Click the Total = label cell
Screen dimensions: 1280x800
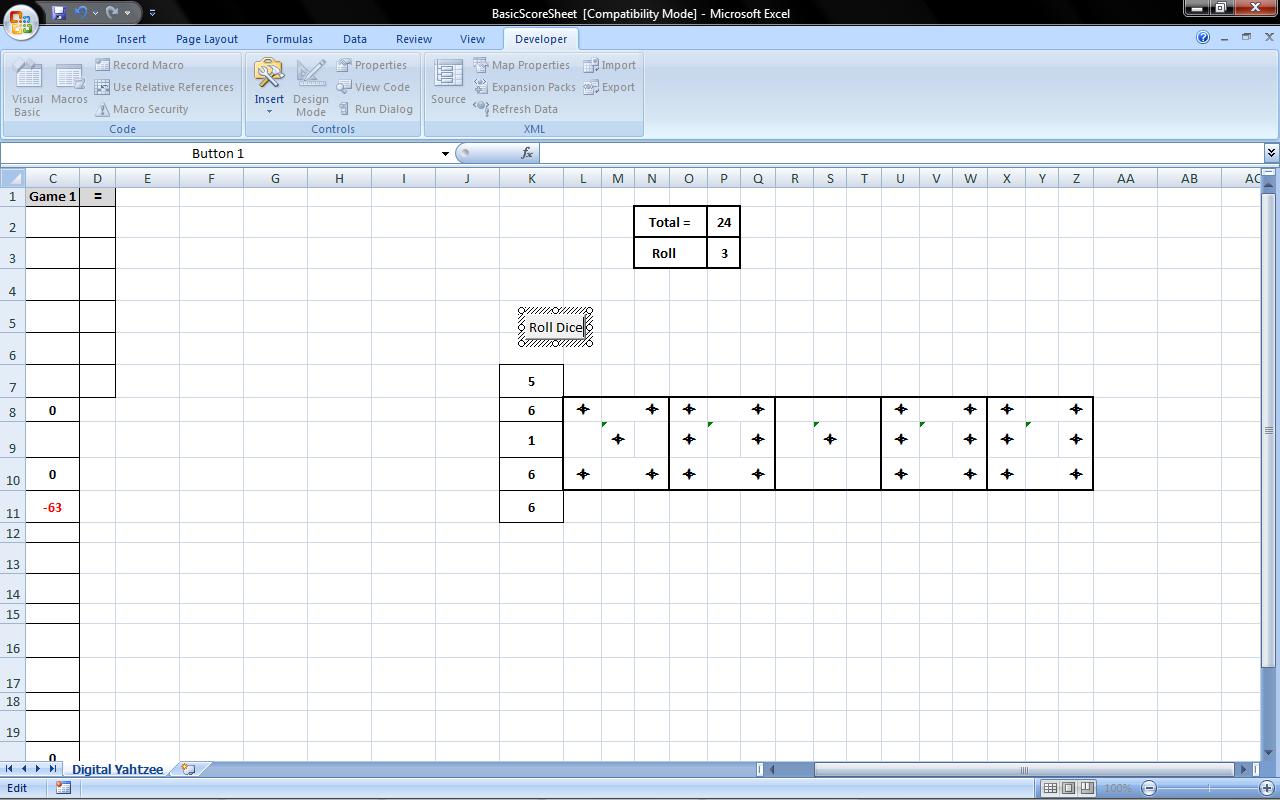[670, 222]
